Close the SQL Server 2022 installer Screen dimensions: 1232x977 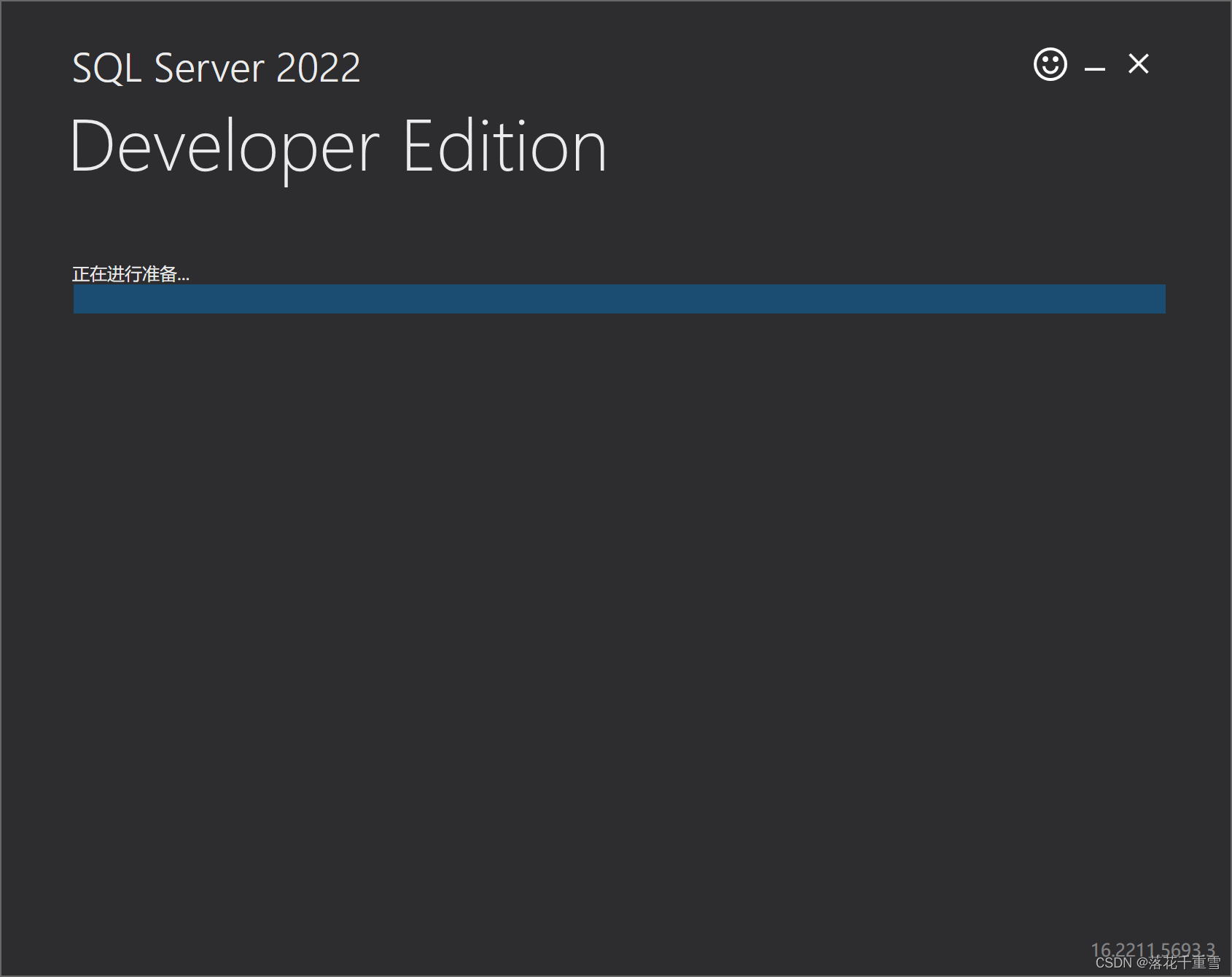tap(1139, 64)
